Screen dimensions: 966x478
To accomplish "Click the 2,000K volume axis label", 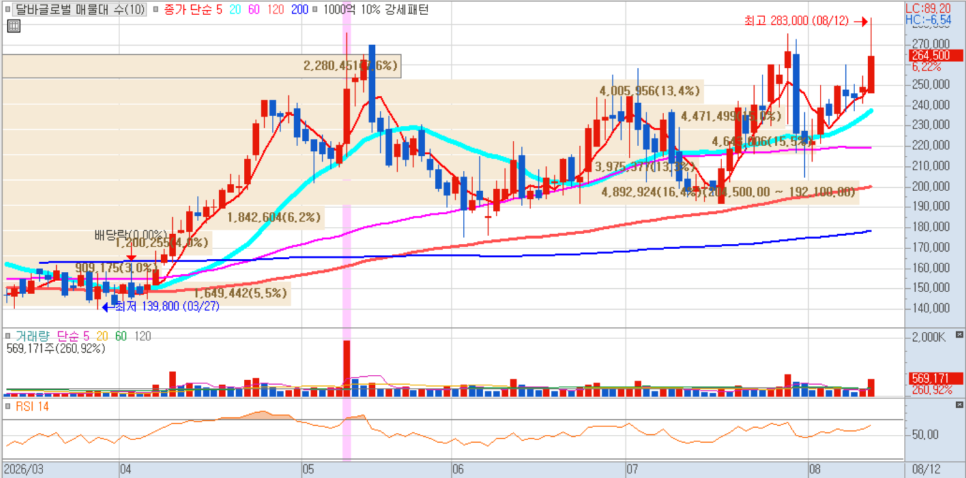I will [x=928, y=338].
